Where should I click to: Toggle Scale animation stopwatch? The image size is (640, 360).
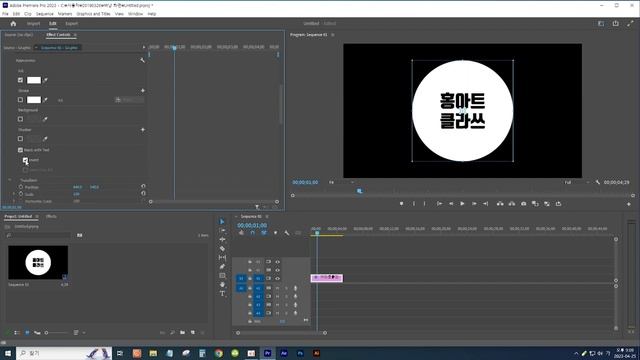pos(21,194)
